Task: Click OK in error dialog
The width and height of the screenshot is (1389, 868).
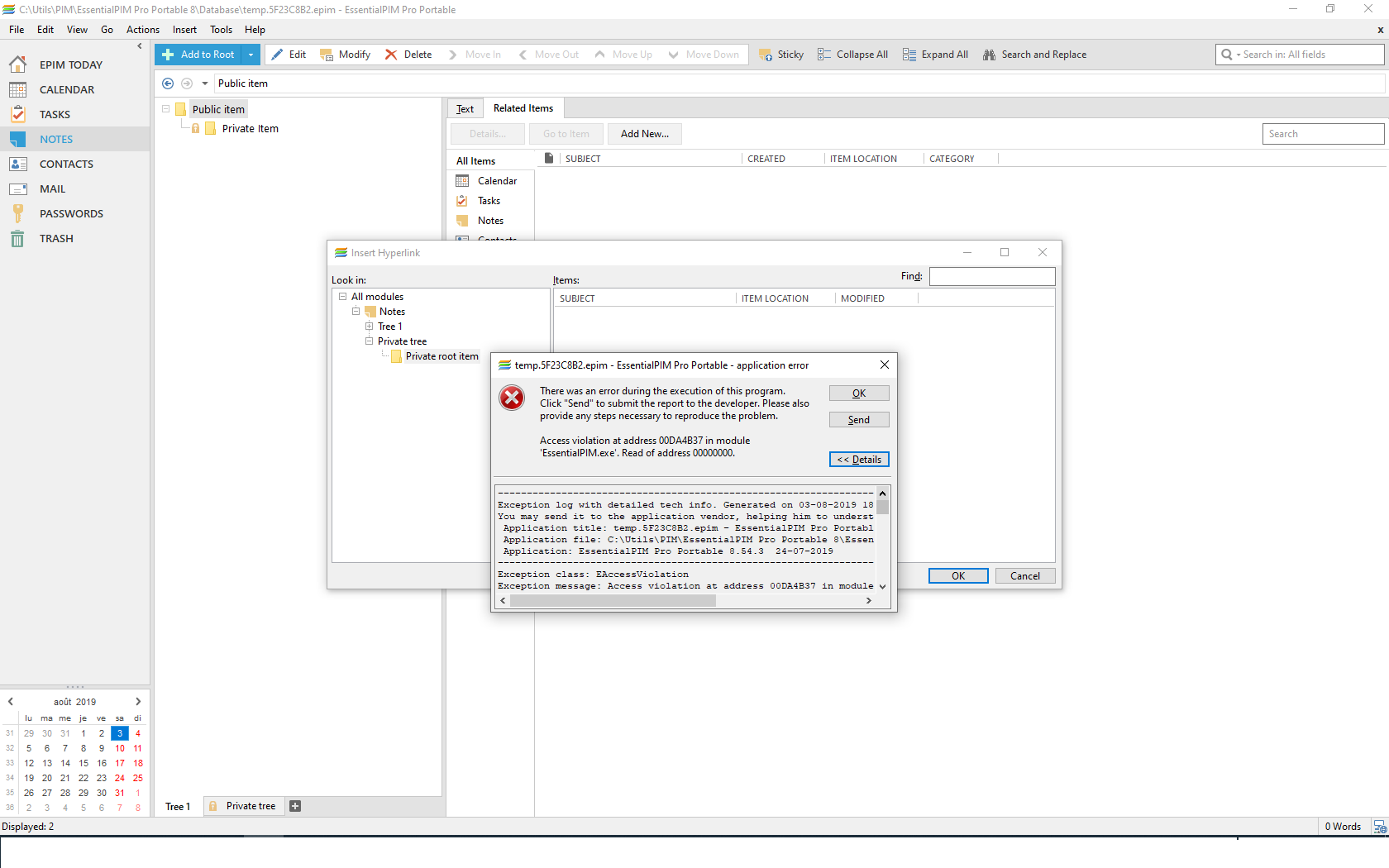Action: click(x=859, y=393)
